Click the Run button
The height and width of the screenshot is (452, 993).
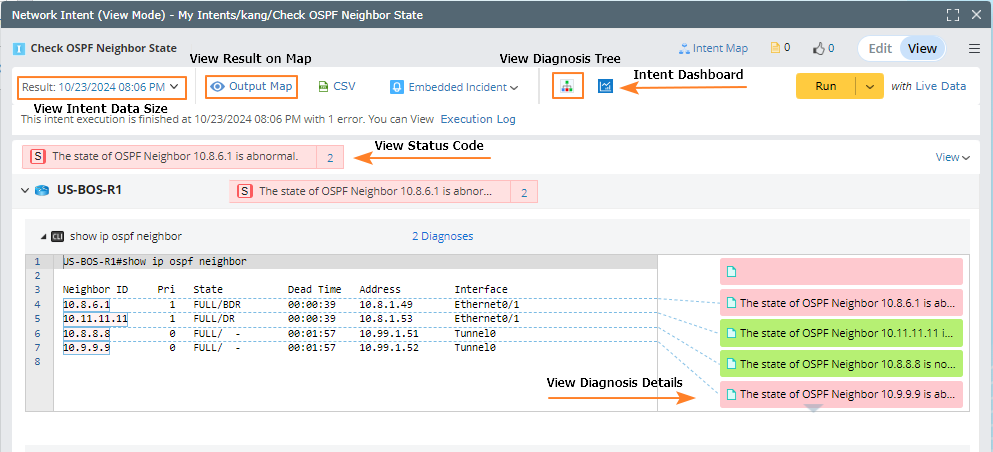pos(826,86)
